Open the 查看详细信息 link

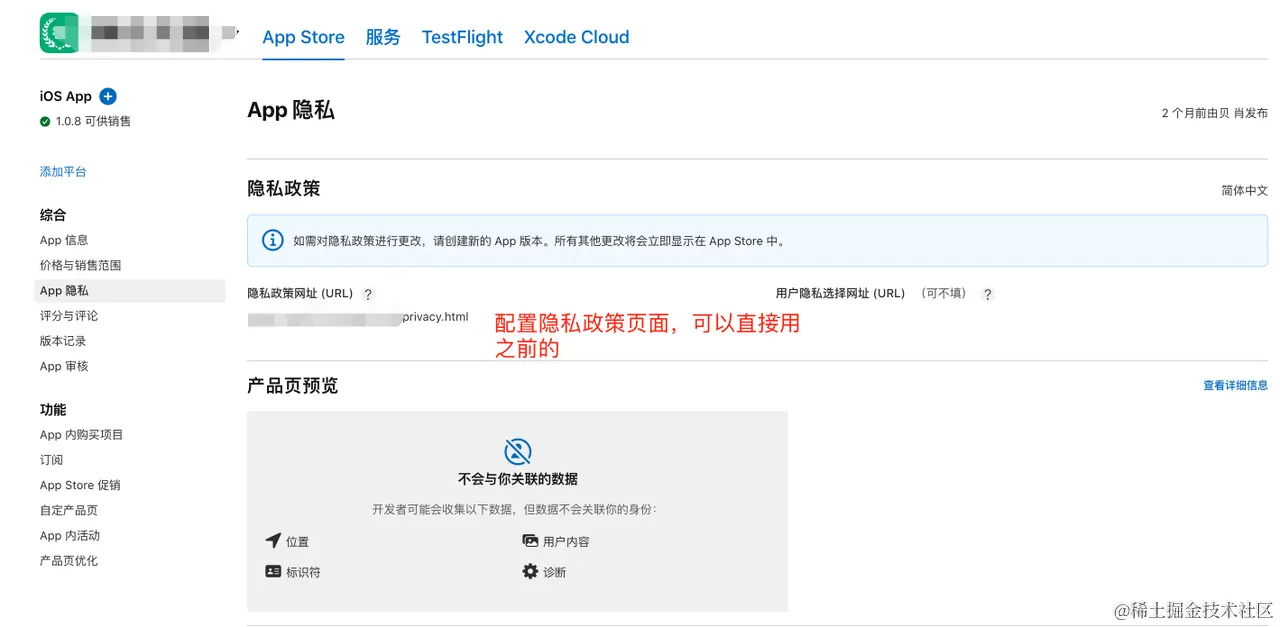click(x=1235, y=385)
